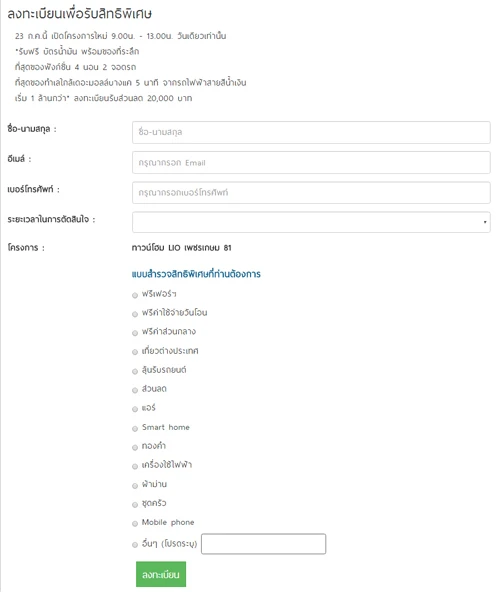Select the เที่ยวต่างประเทศ radio option

[135, 352]
